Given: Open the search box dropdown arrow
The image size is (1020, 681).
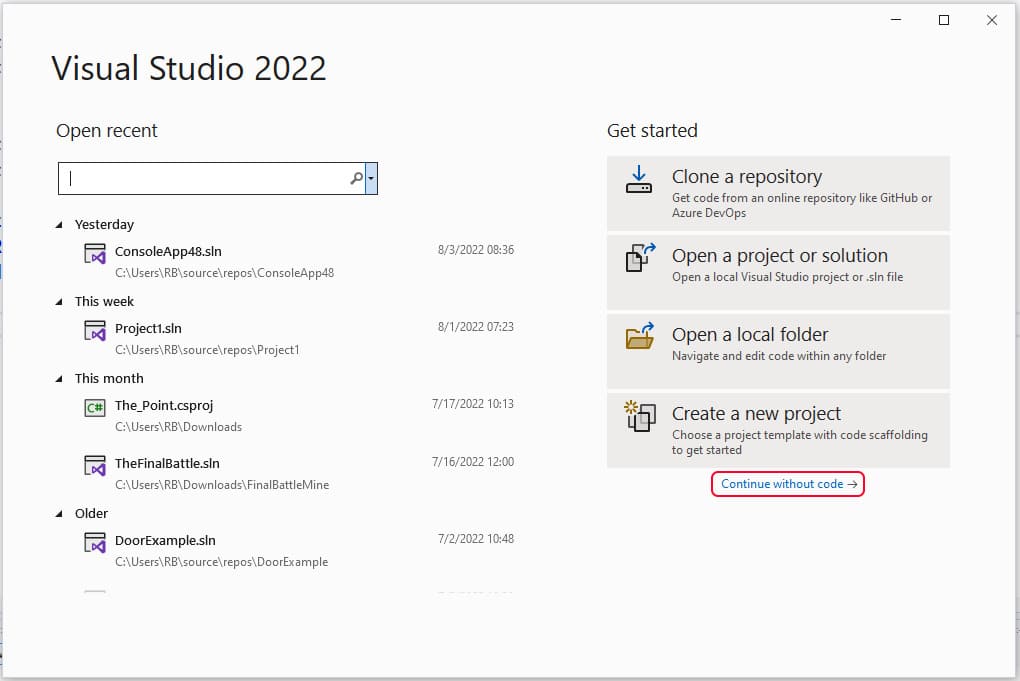Looking at the screenshot, I should (372, 179).
